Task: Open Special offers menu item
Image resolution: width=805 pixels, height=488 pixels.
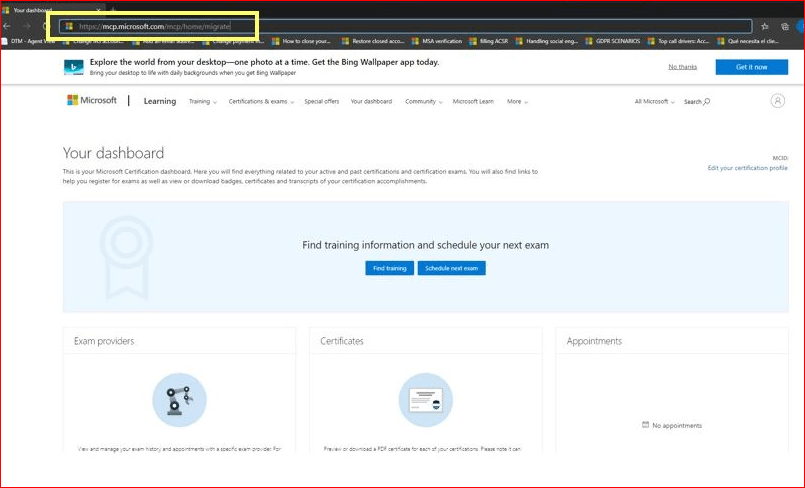Action: click(321, 102)
